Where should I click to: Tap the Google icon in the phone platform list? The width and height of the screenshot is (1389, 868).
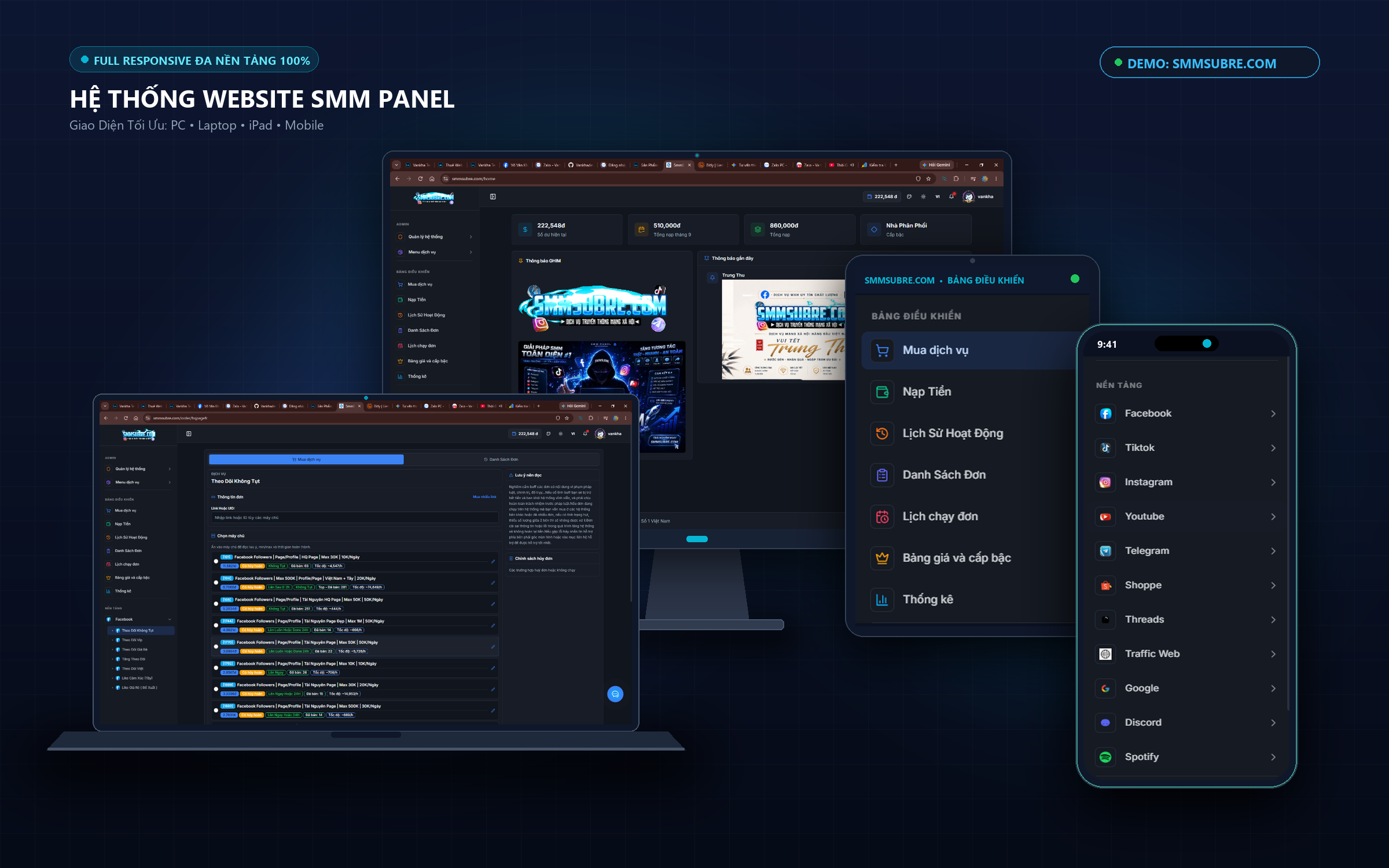coord(1105,689)
